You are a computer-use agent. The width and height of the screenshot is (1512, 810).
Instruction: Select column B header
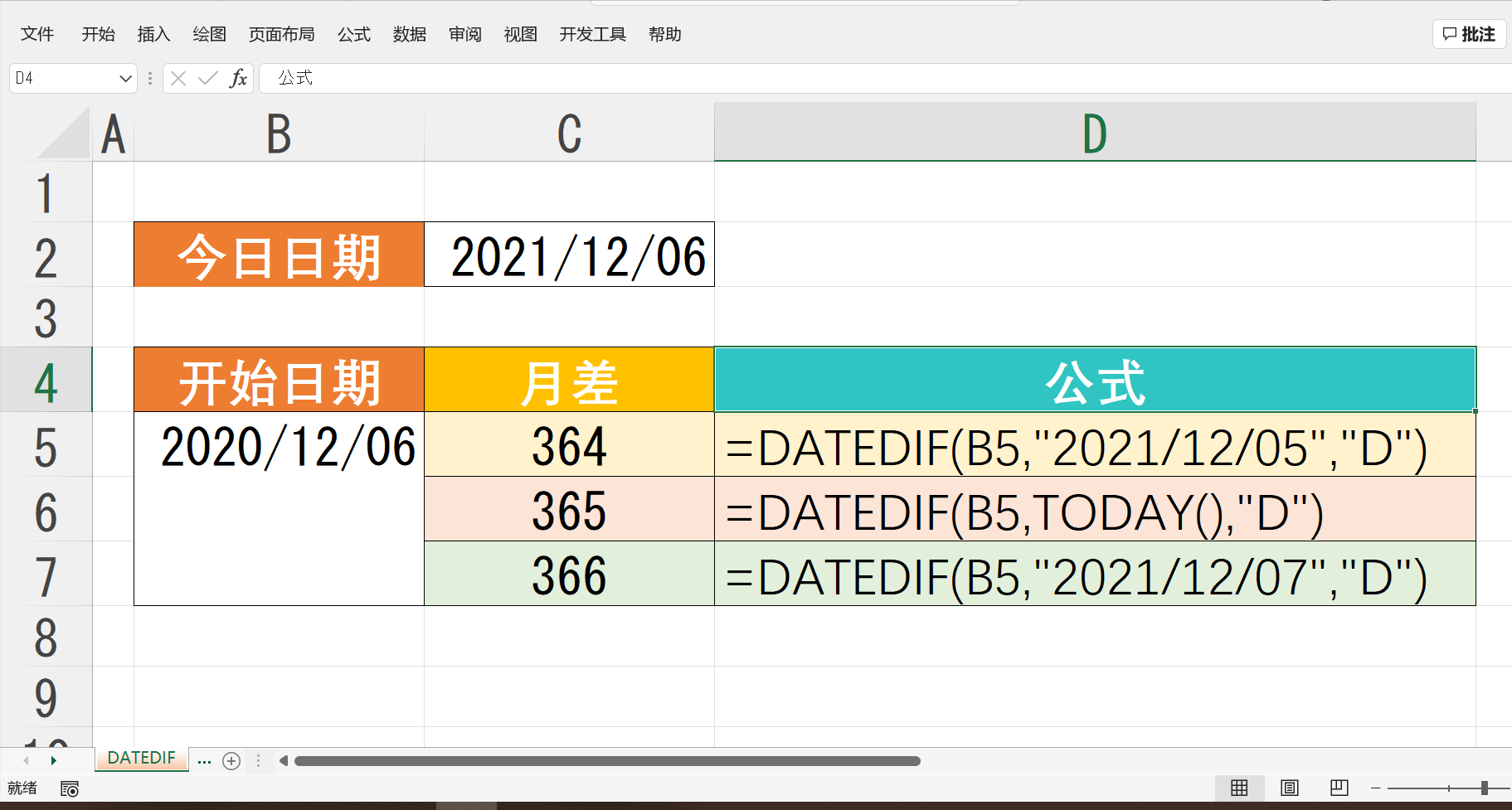click(279, 133)
